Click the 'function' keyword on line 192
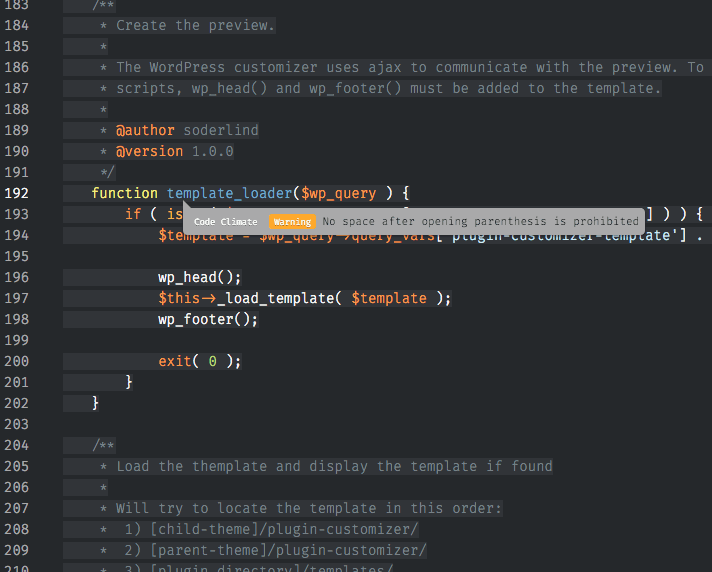The height and width of the screenshot is (572, 712). tap(124, 193)
